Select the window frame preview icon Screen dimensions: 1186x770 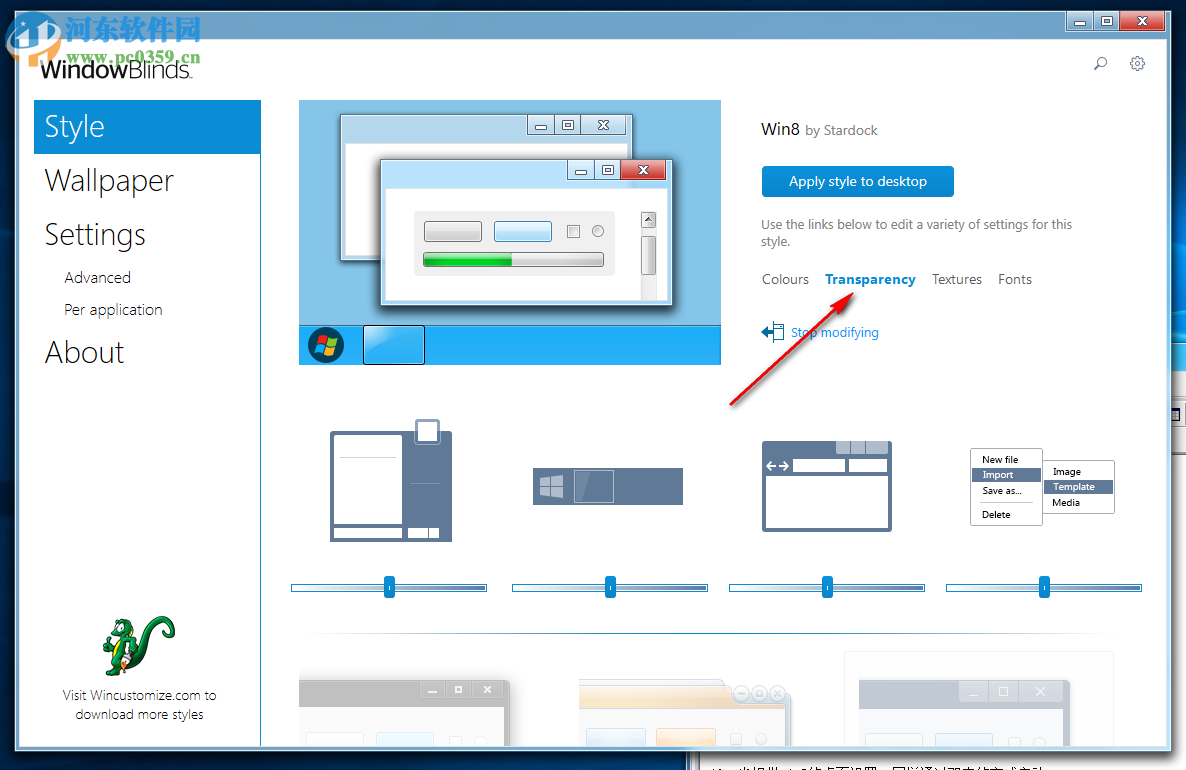pos(827,486)
